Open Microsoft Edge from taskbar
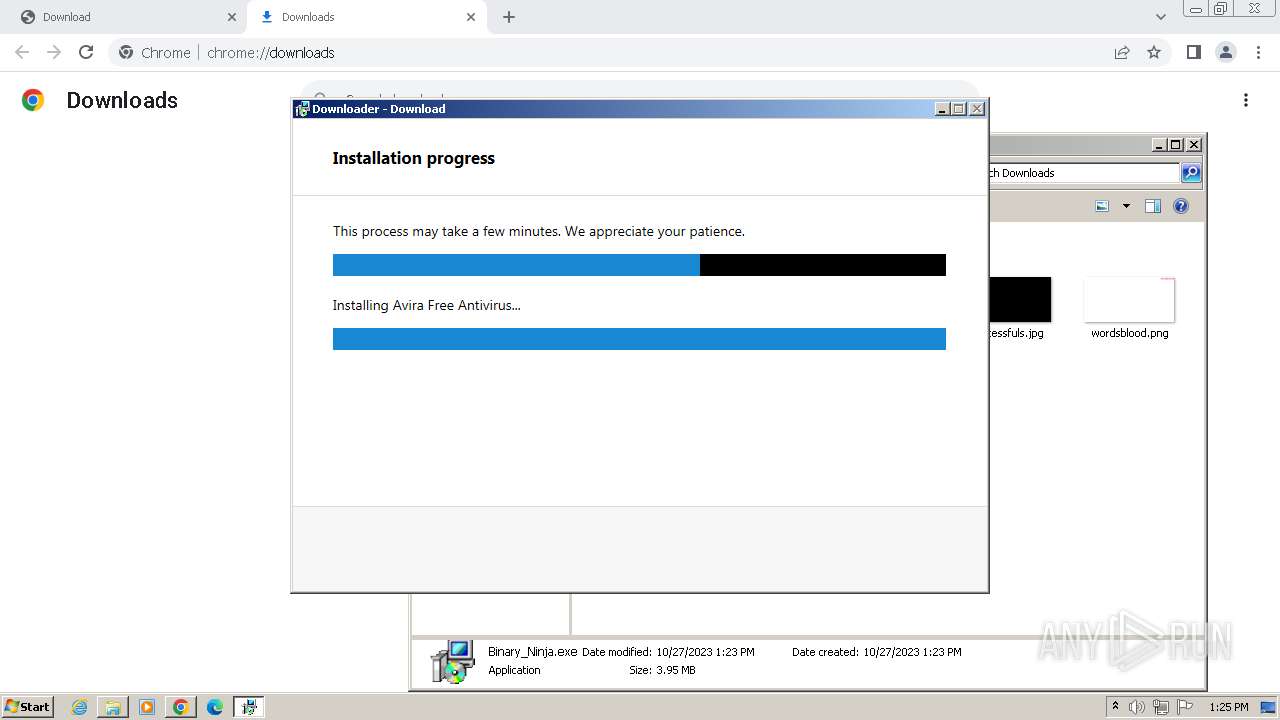Viewport: 1280px width, 720px height. point(215,707)
